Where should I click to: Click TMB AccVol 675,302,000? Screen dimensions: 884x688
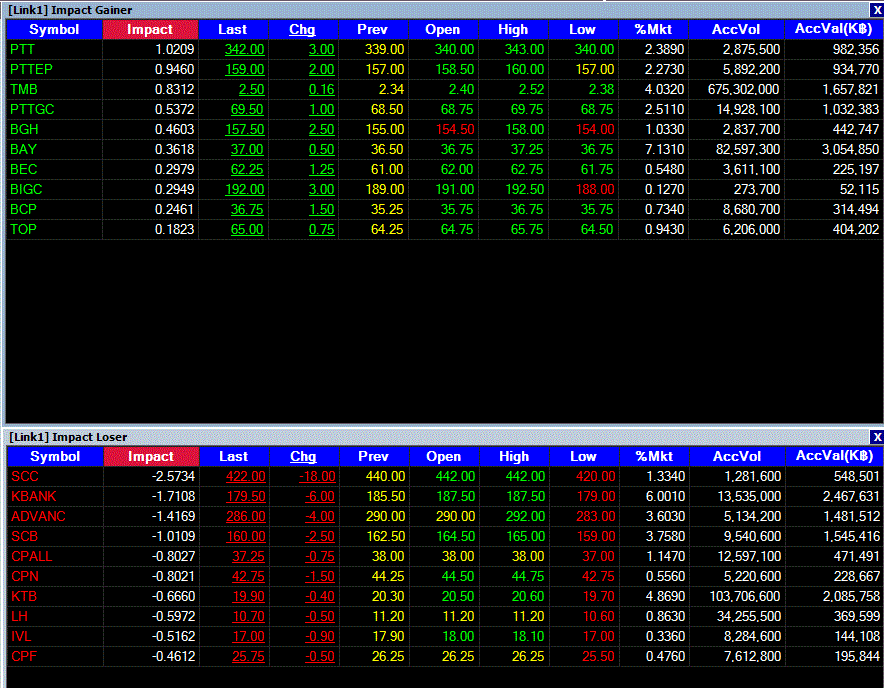click(x=744, y=90)
